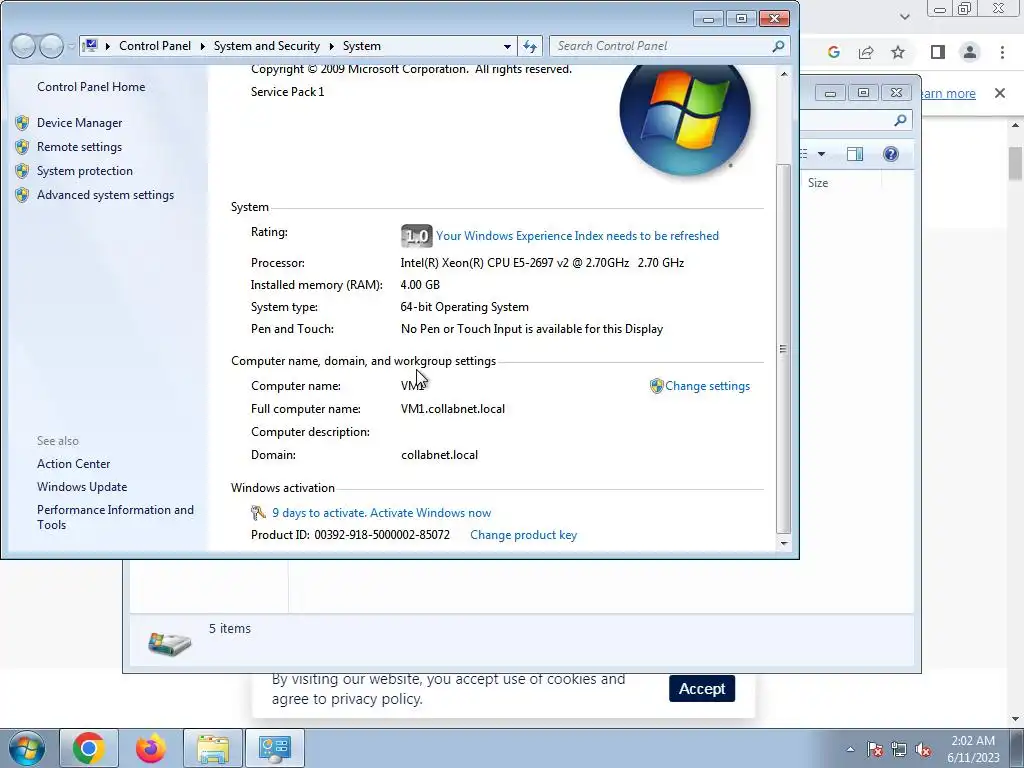This screenshot has width=1024, height=768.
Task: Open Advanced system settings
Action: point(105,195)
